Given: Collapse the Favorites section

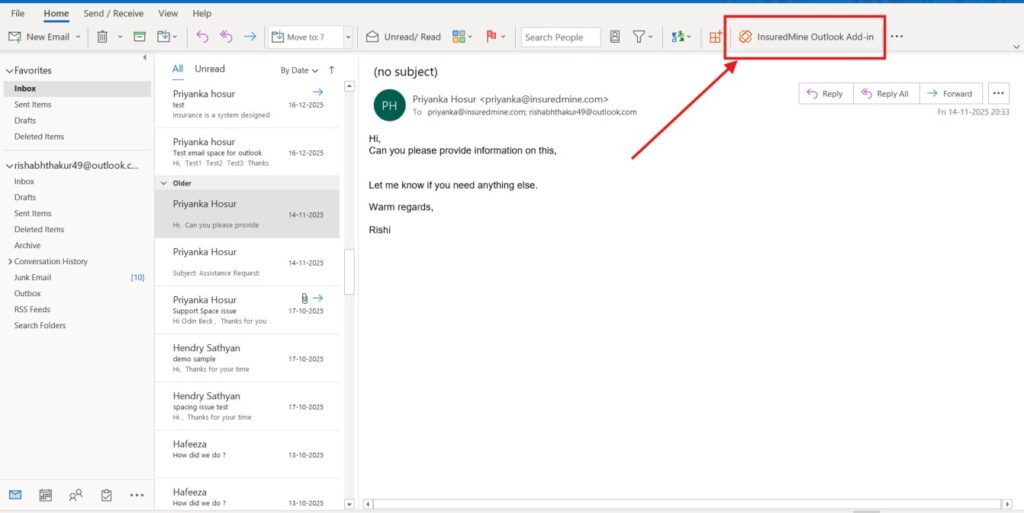Looking at the screenshot, I should (x=10, y=71).
